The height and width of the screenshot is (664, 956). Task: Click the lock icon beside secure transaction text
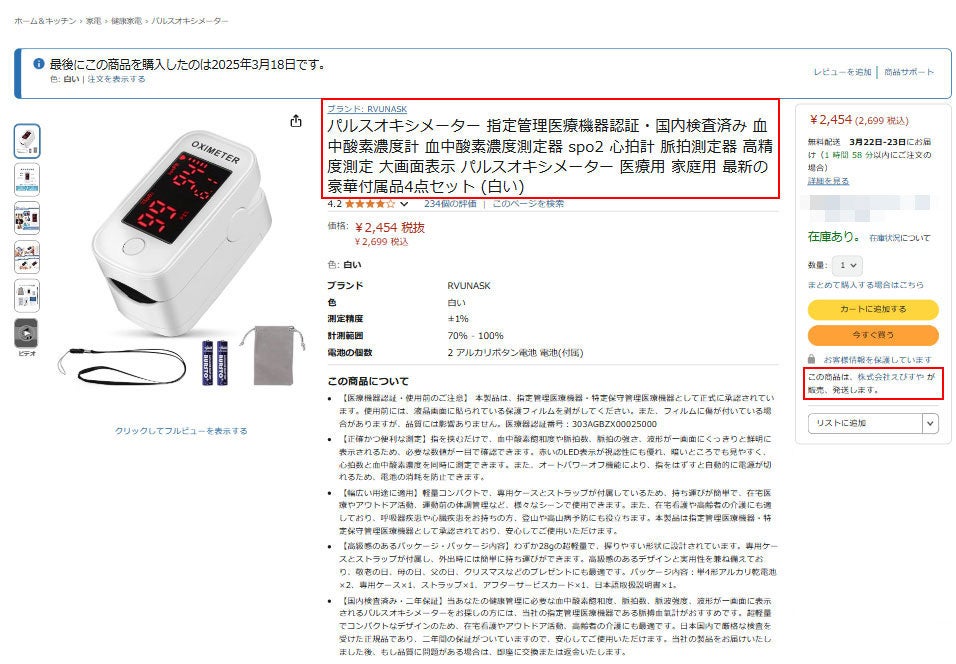(812, 359)
